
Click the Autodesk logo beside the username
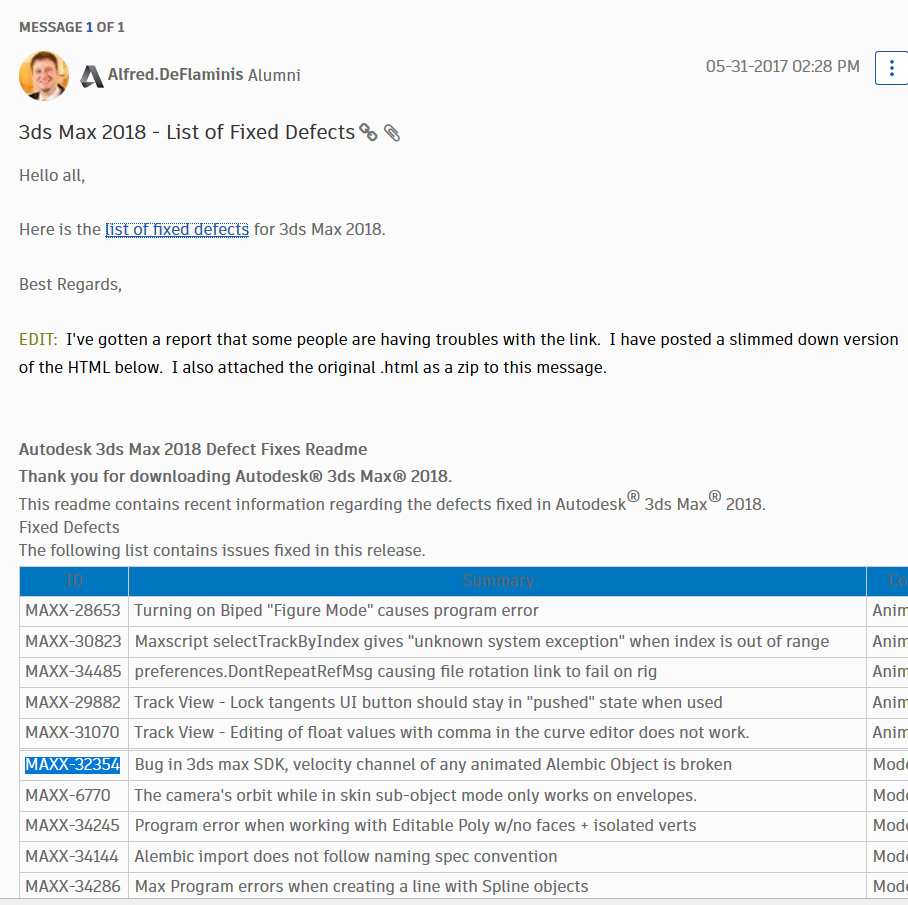point(92,76)
